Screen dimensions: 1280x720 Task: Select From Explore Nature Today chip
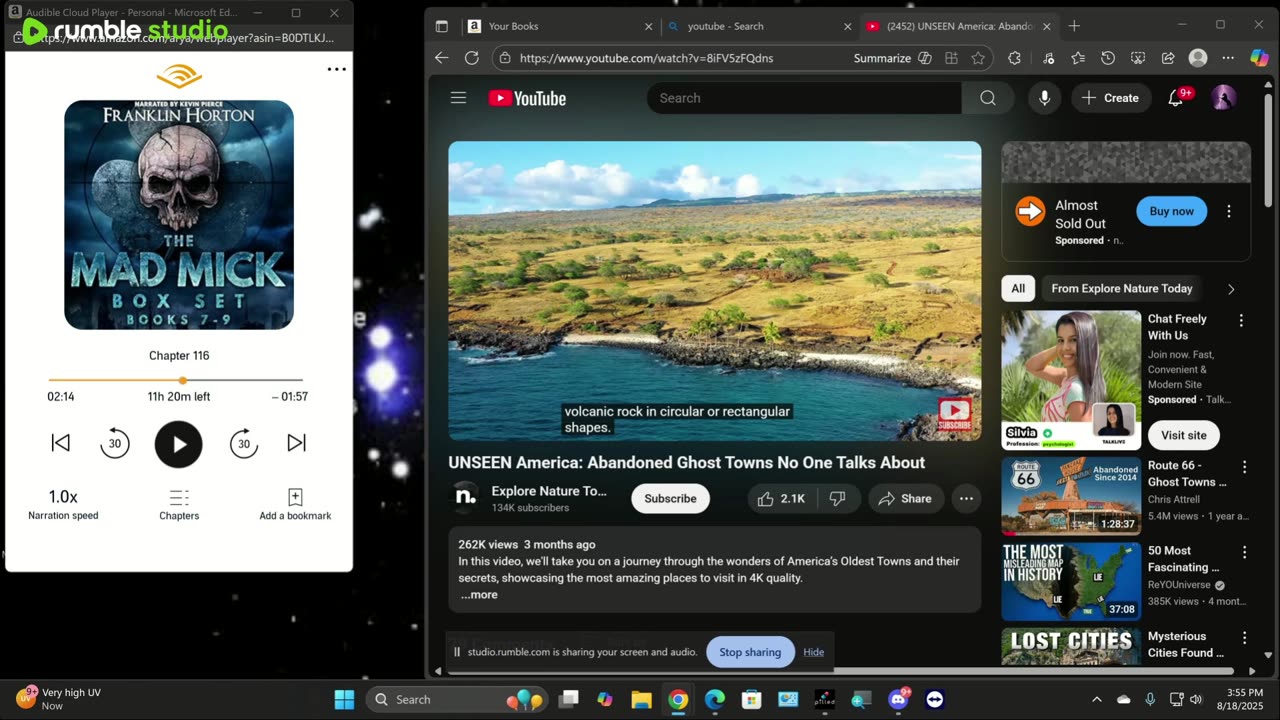pyautogui.click(x=1122, y=288)
